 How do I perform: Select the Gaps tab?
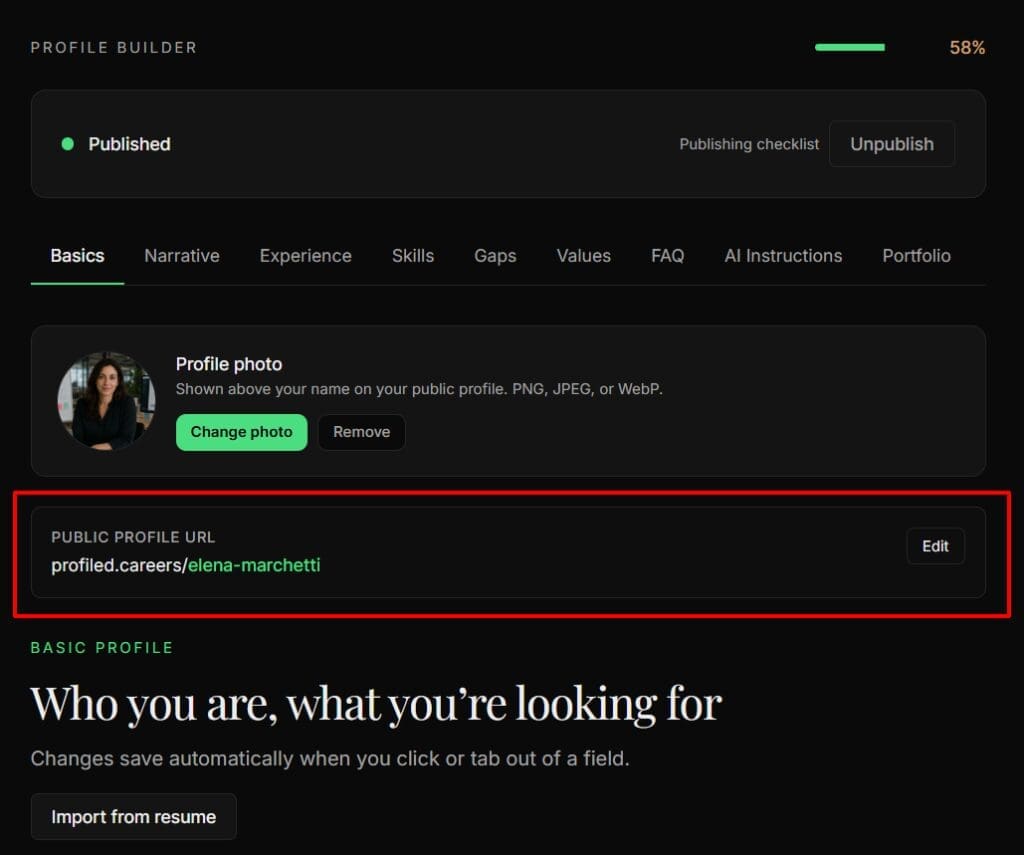point(495,255)
